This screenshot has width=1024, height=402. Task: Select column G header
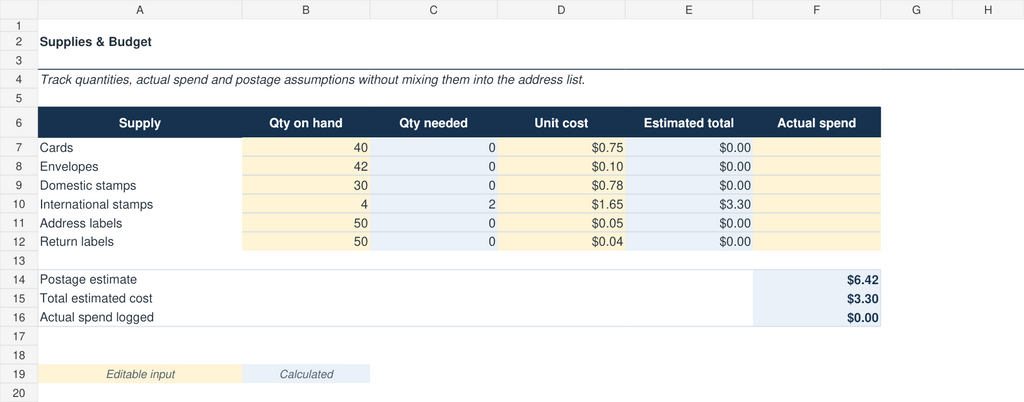point(916,10)
